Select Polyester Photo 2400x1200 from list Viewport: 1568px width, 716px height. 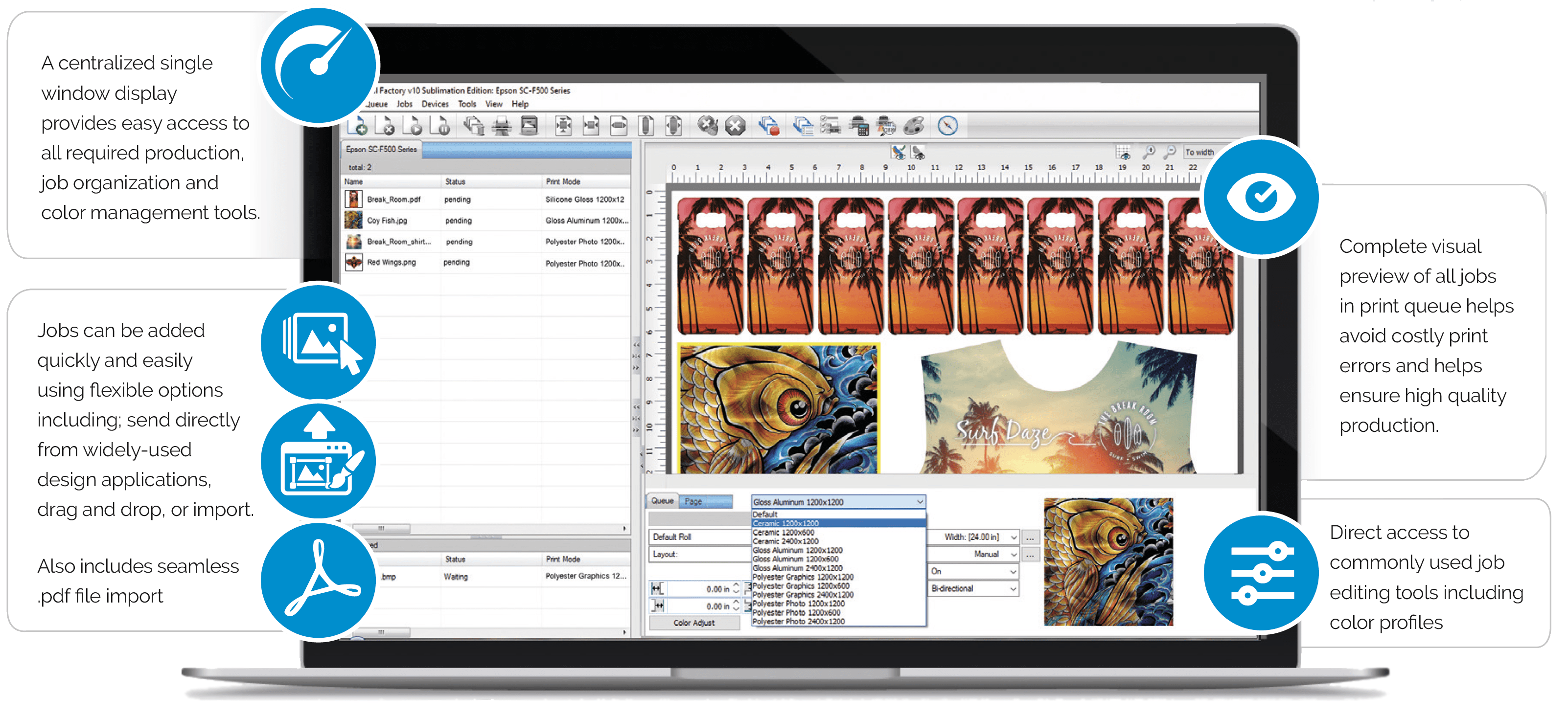[798, 622]
